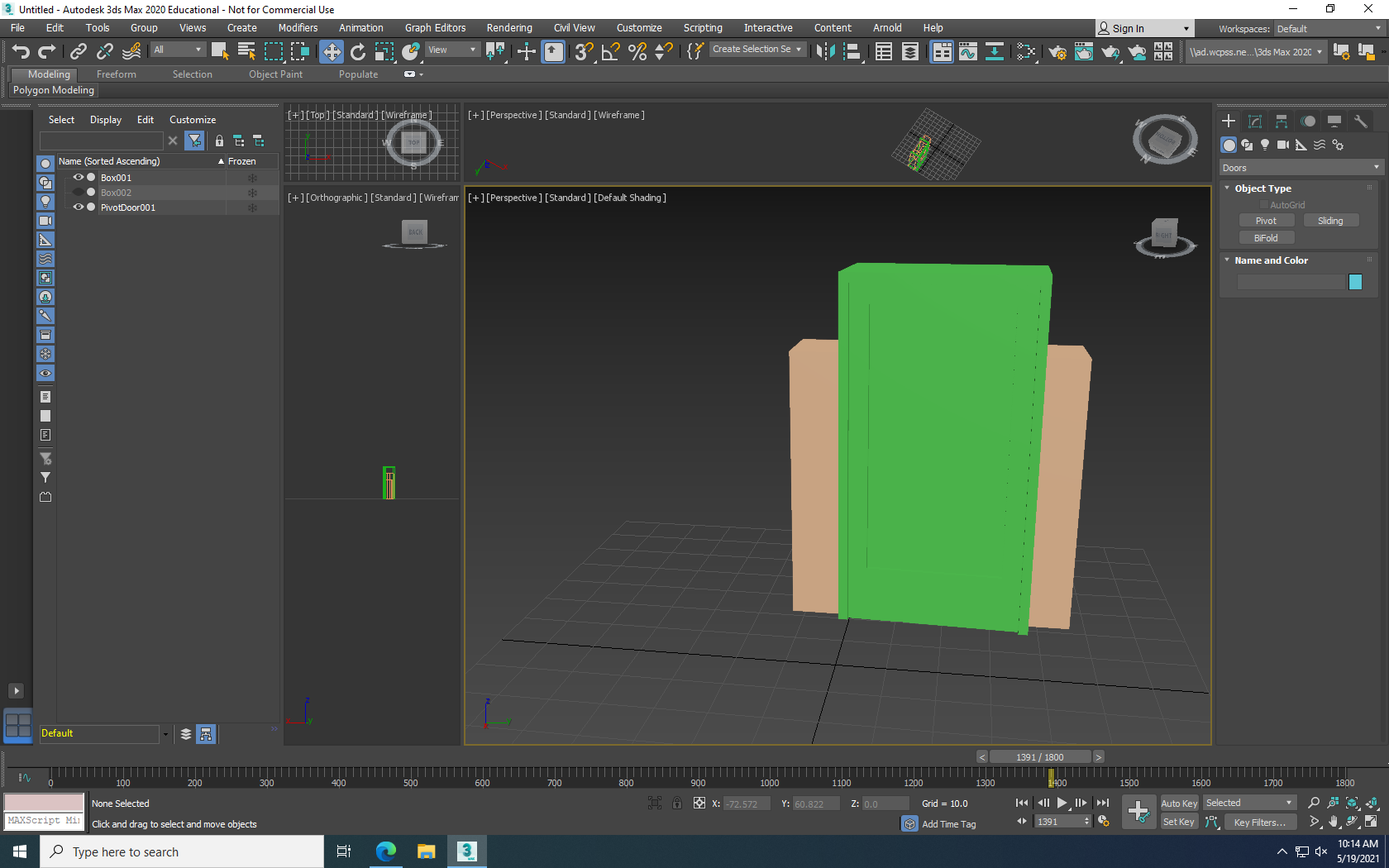This screenshot has width=1389, height=868.
Task: Click Add Time Tag in status bar
Action: point(948,824)
